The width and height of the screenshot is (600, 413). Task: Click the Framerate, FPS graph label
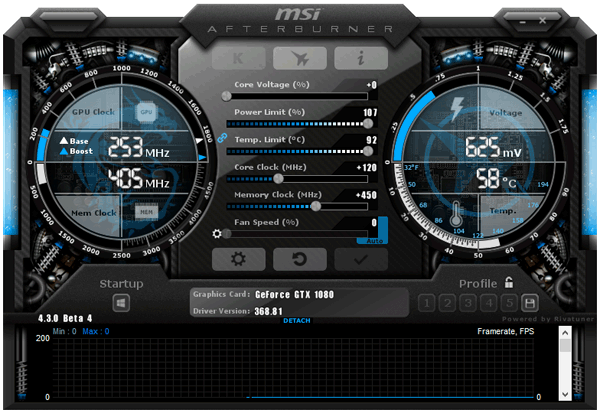coord(505,331)
